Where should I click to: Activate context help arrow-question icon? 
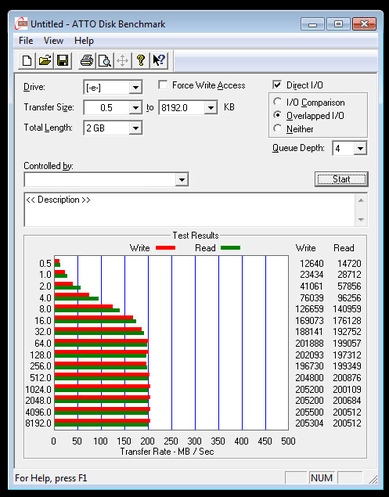[159, 61]
